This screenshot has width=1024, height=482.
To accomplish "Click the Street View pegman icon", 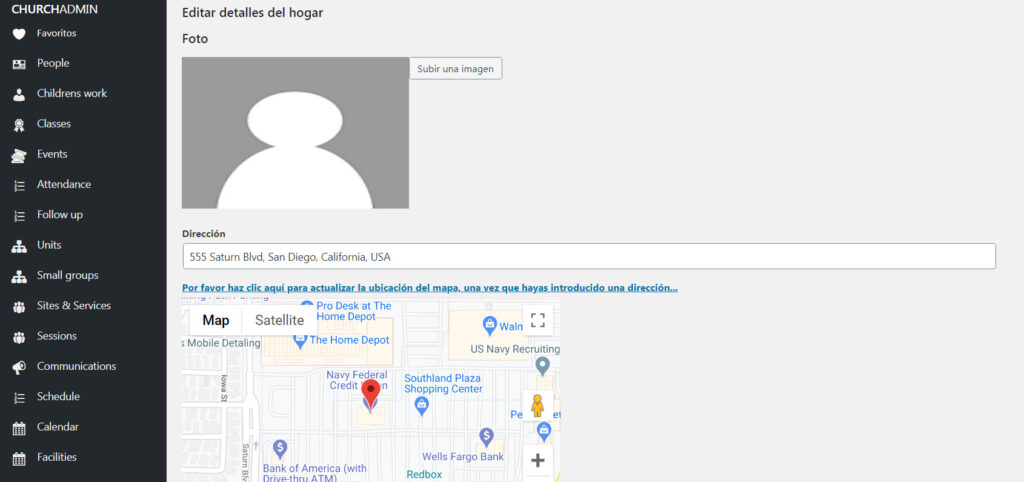I will click(538, 405).
